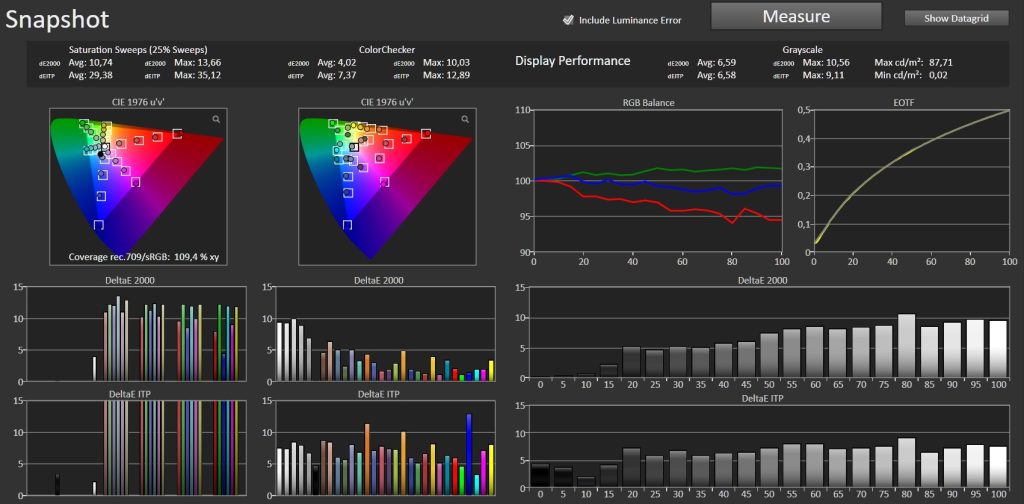Viewport: 1024px width, 504px height.
Task: Click the 80 bar in grayscale DeltaE ITP
Action: tap(905, 463)
